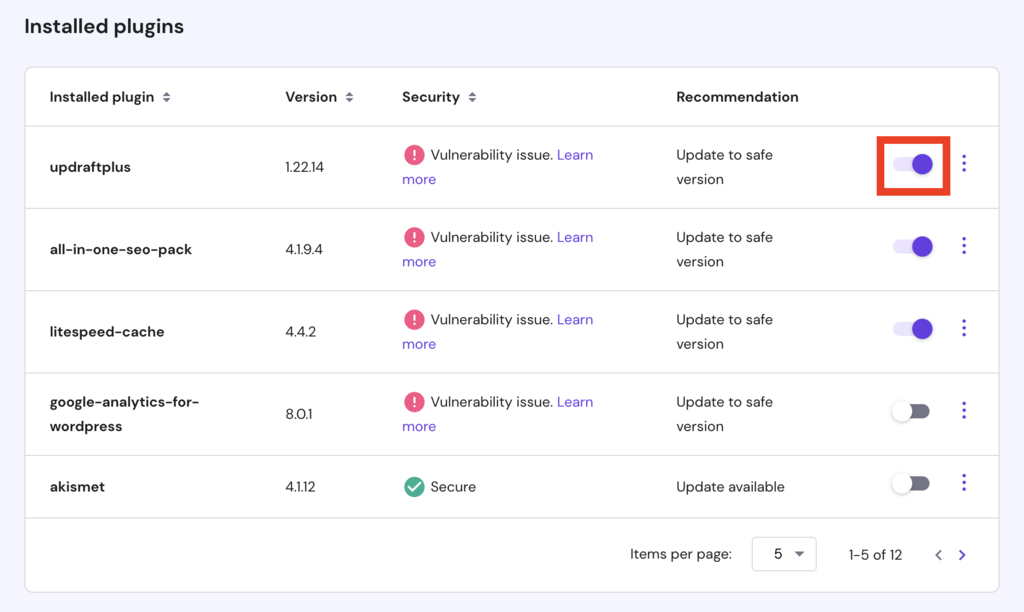This screenshot has width=1024, height=612.
Task: Open Learn more for updraftplus vulnerability
Action: point(575,154)
